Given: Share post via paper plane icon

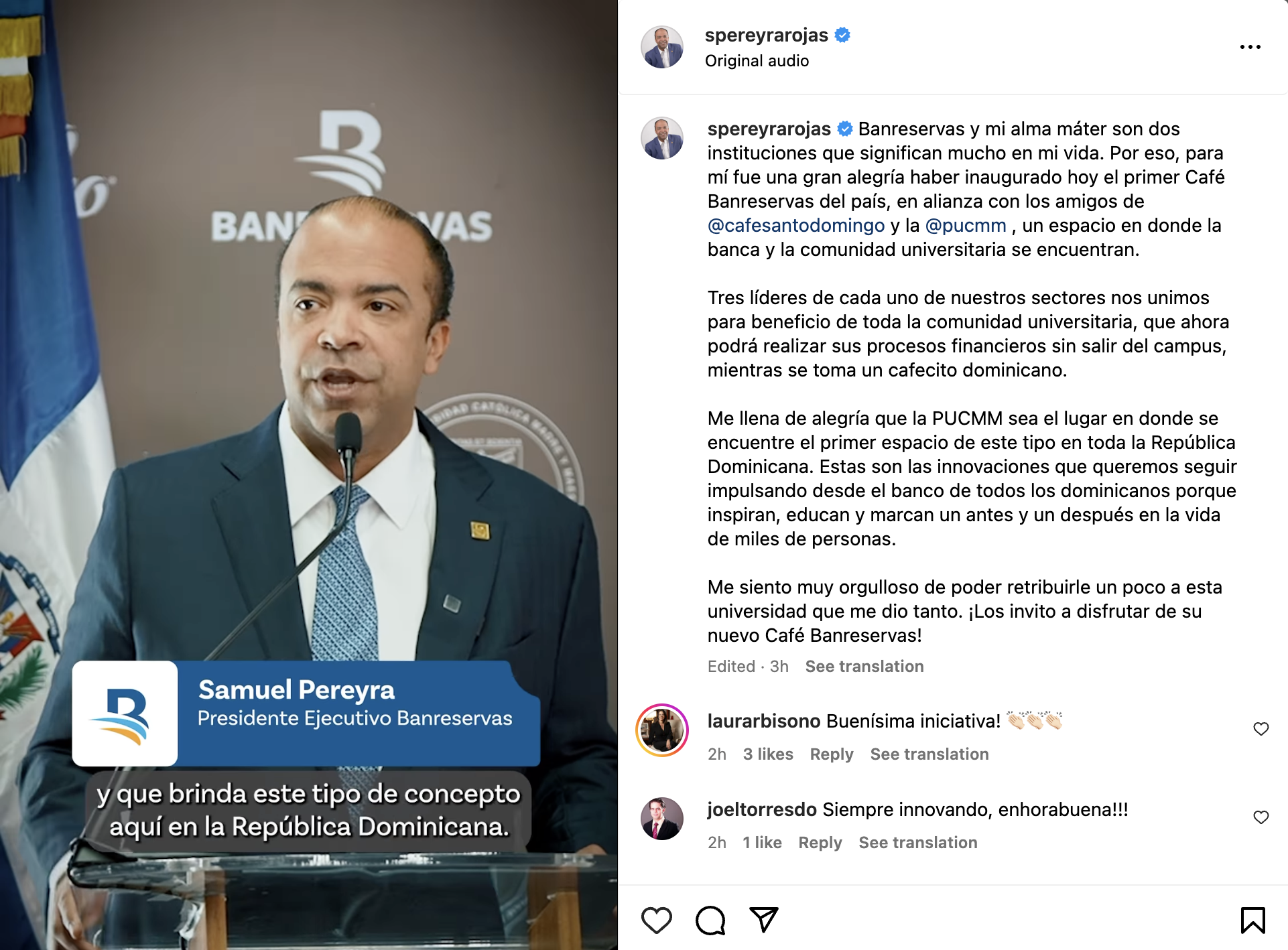Looking at the screenshot, I should tap(764, 920).
